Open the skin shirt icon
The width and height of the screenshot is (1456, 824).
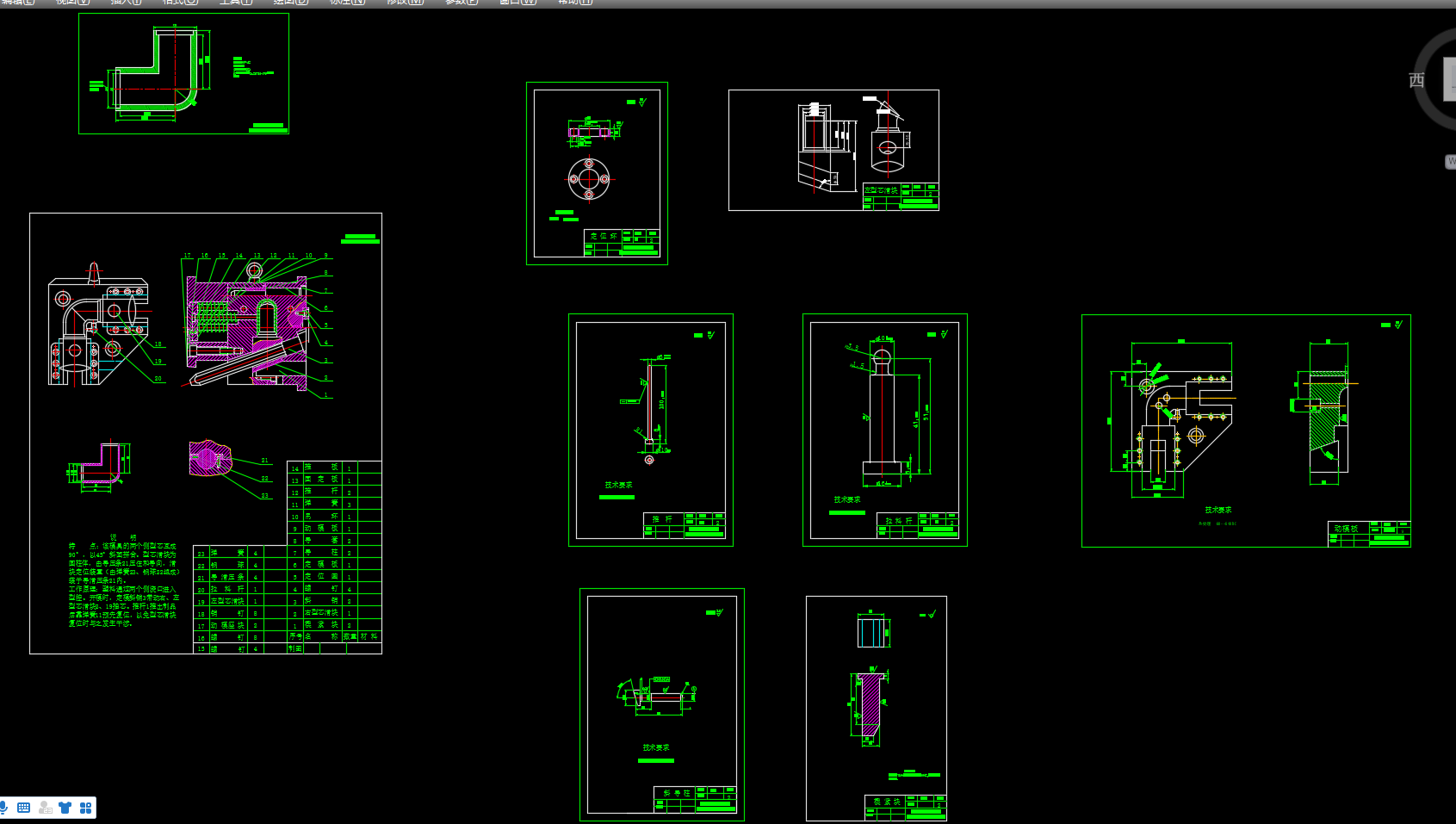pos(65,808)
